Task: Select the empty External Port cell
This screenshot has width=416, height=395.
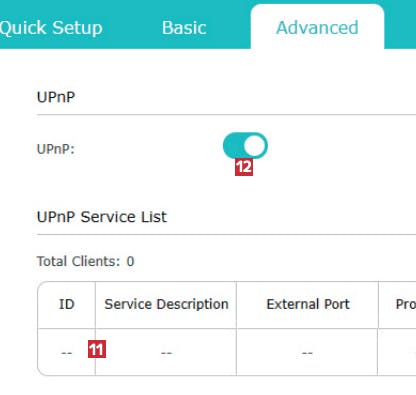Action: (307, 352)
